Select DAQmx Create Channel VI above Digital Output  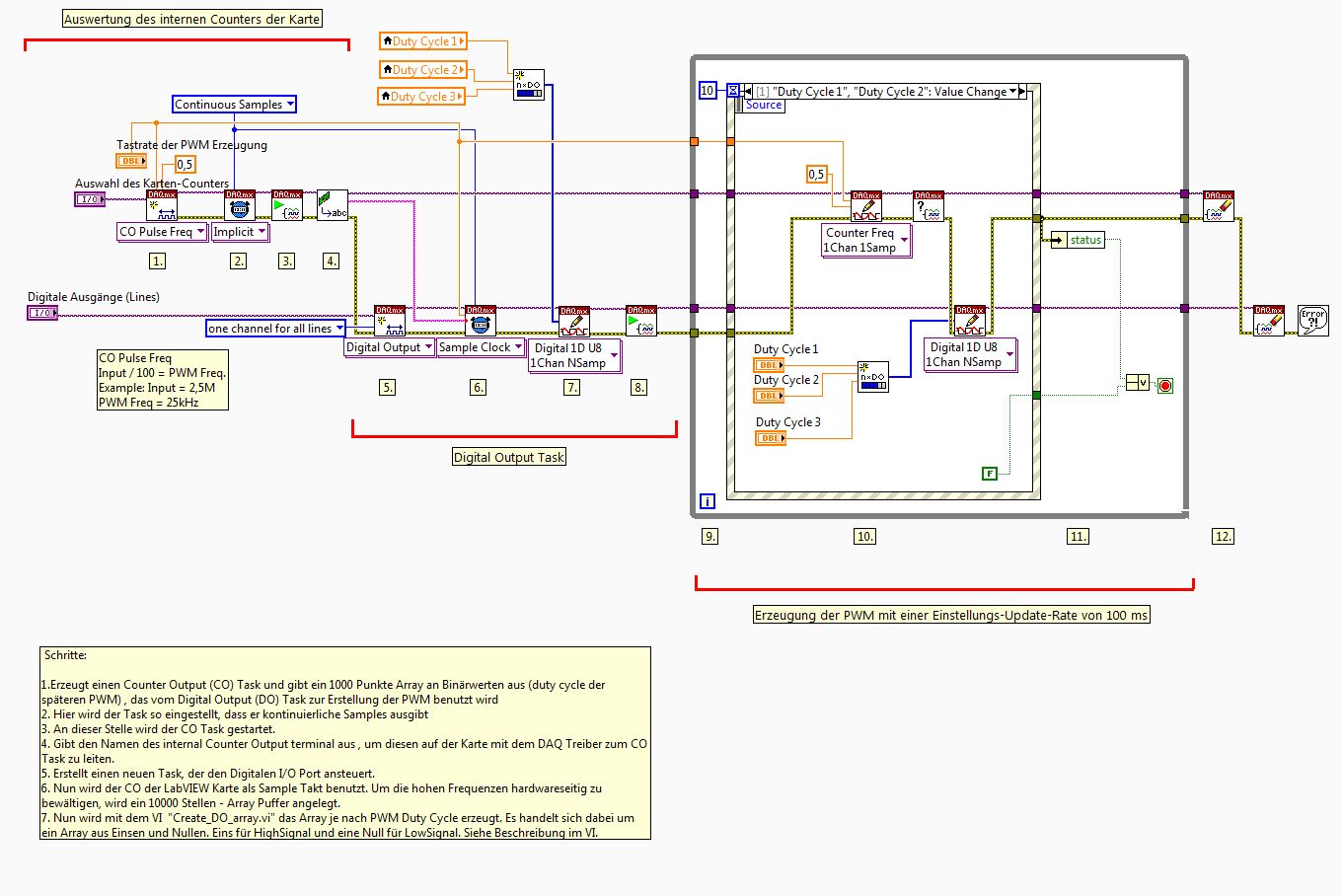(390, 321)
